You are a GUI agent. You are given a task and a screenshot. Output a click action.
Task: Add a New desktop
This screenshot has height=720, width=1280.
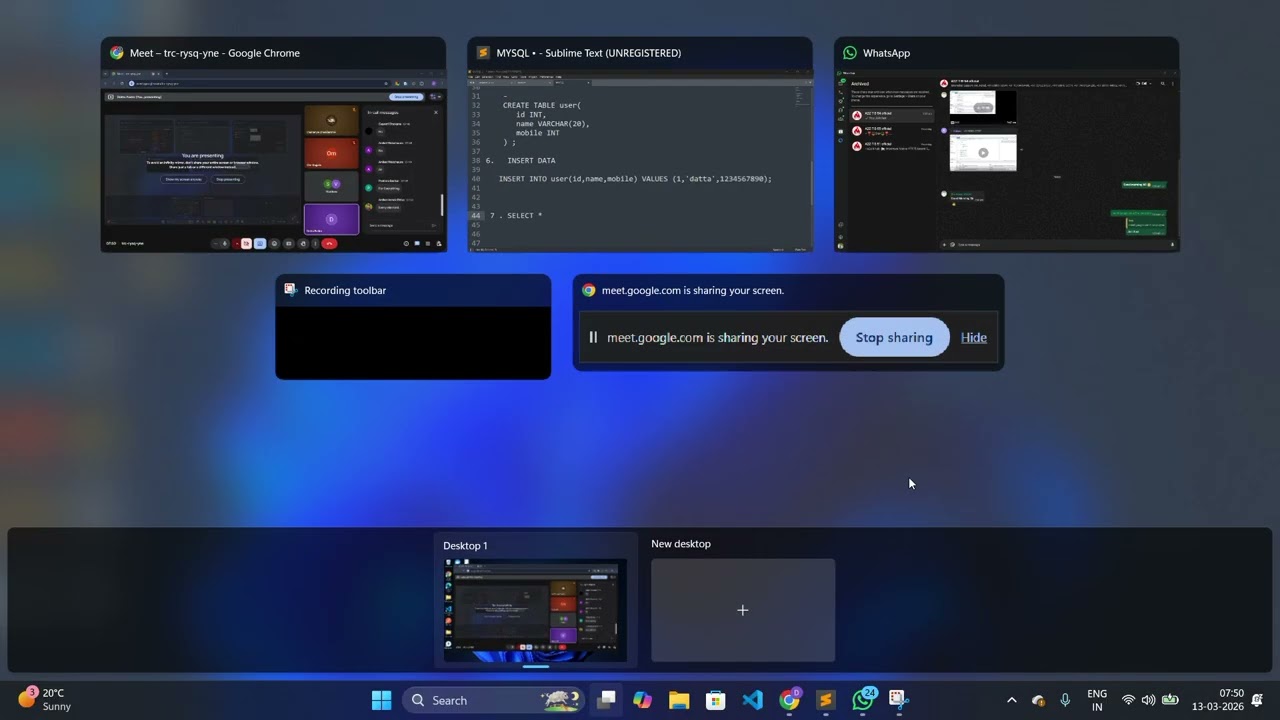[x=743, y=610]
